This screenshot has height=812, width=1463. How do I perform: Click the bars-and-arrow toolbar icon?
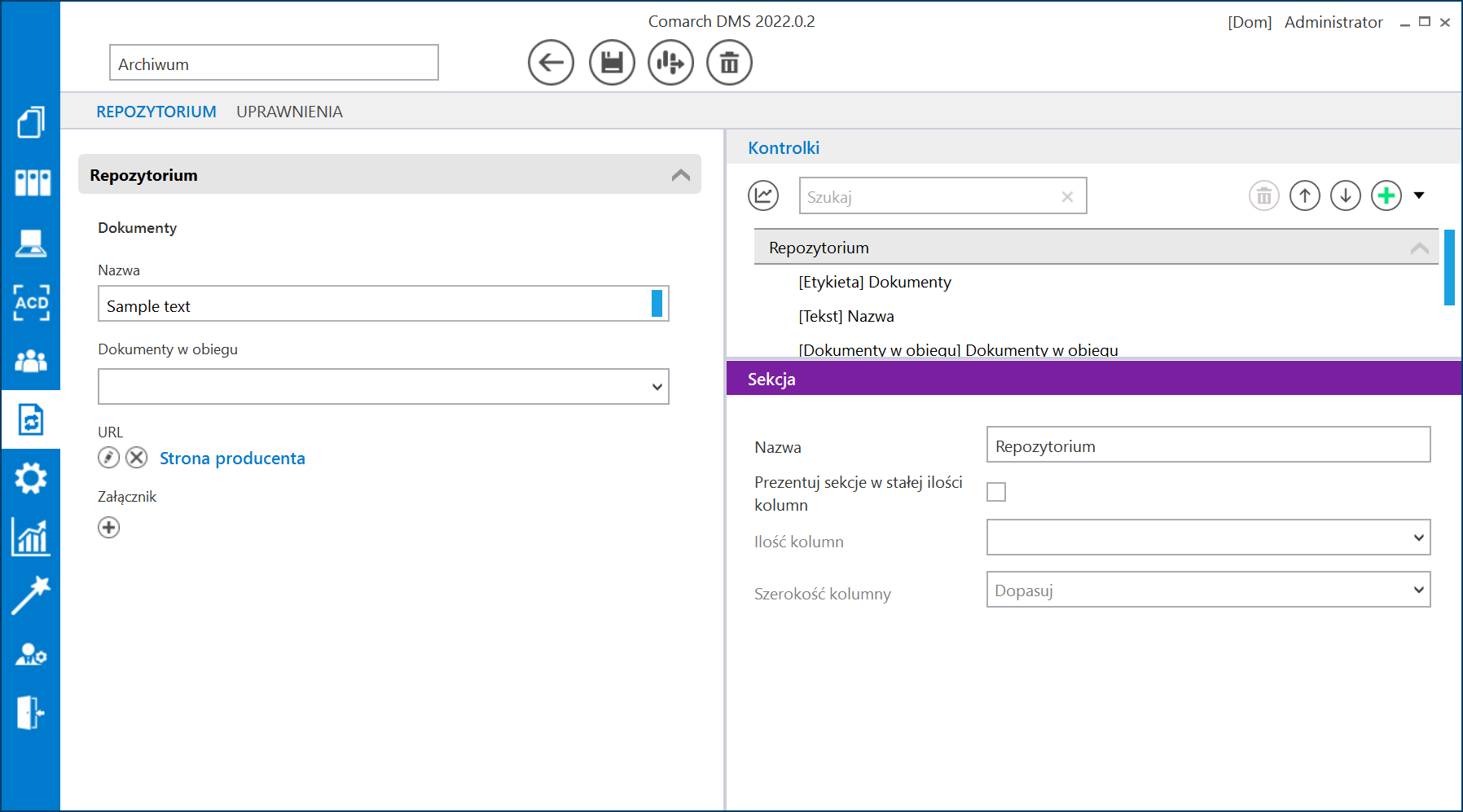670,63
